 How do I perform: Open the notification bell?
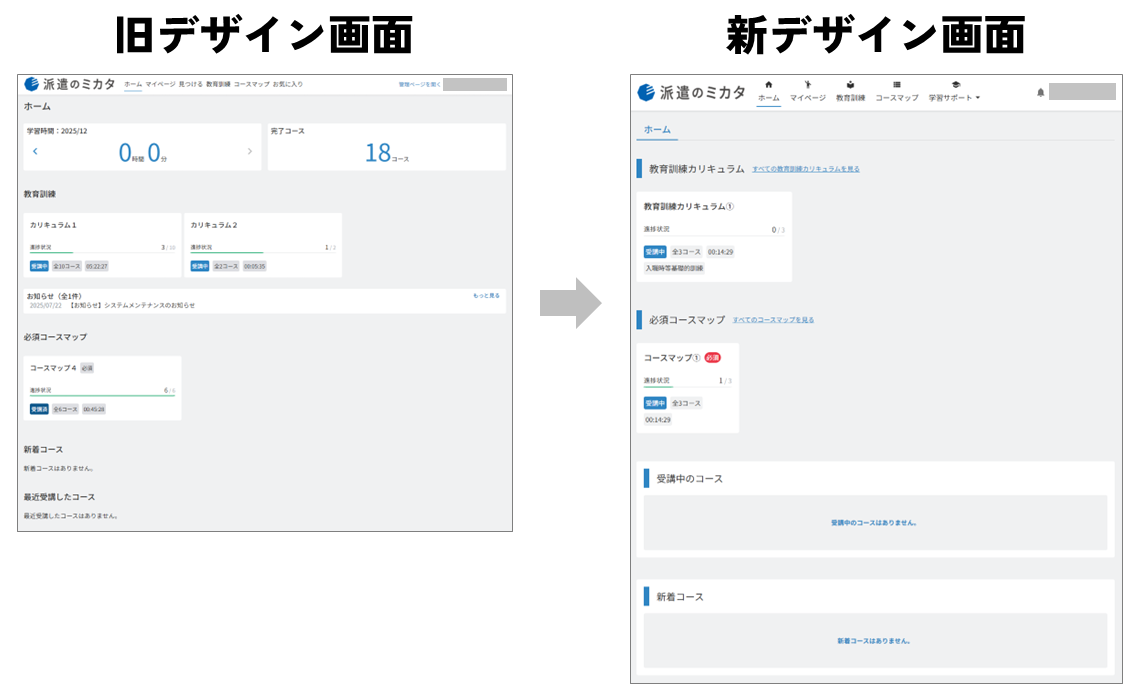(x=1041, y=92)
